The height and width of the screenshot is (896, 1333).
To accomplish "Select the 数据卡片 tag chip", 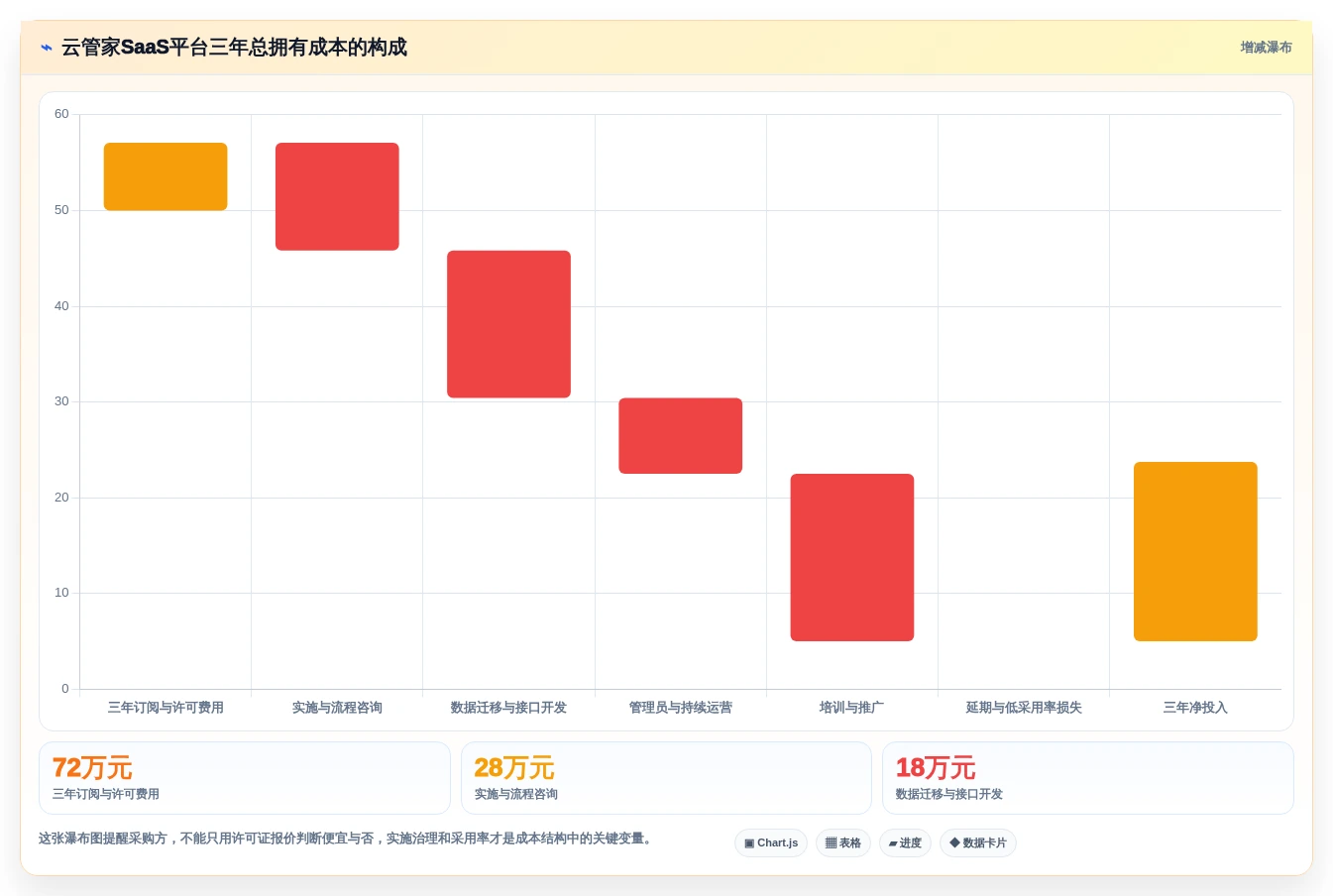I will pos(978,843).
